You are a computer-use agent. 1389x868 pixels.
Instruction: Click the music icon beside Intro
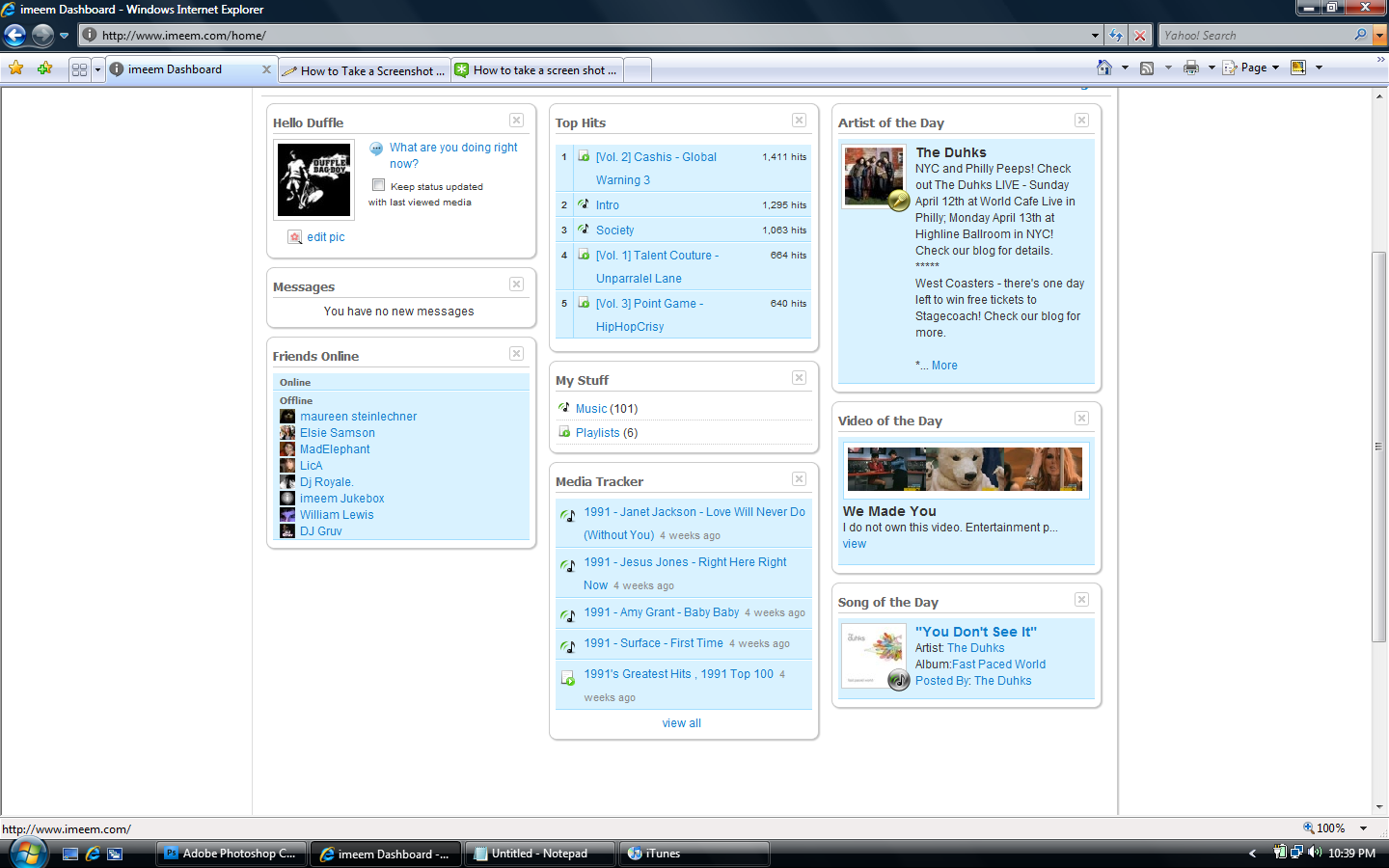[x=584, y=204]
